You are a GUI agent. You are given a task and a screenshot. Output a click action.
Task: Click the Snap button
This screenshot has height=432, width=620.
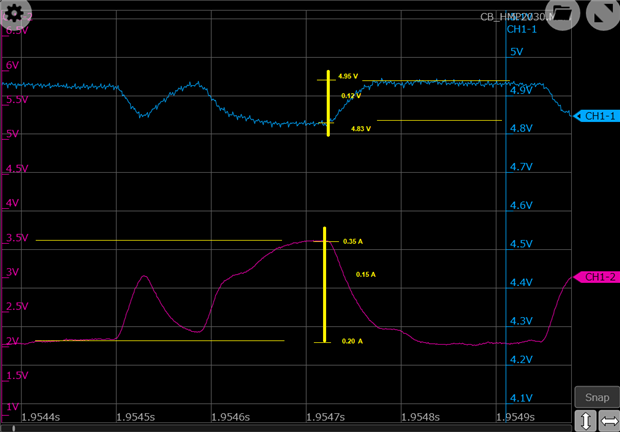coord(597,397)
